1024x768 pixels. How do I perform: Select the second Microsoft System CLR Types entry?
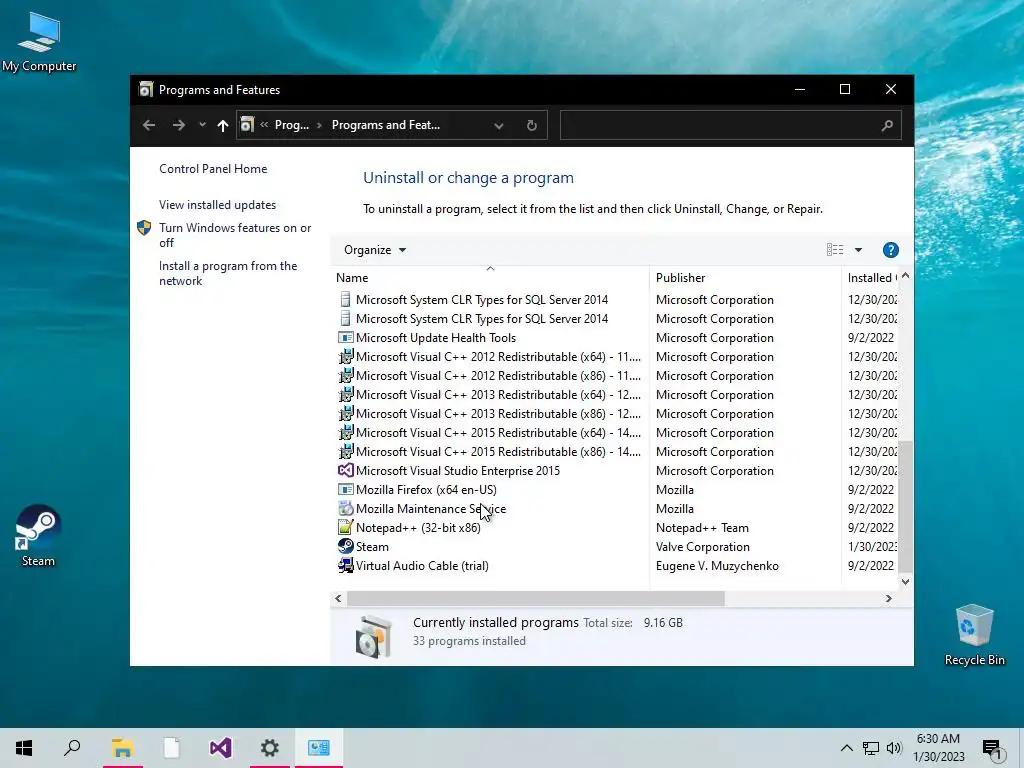[x=482, y=319]
